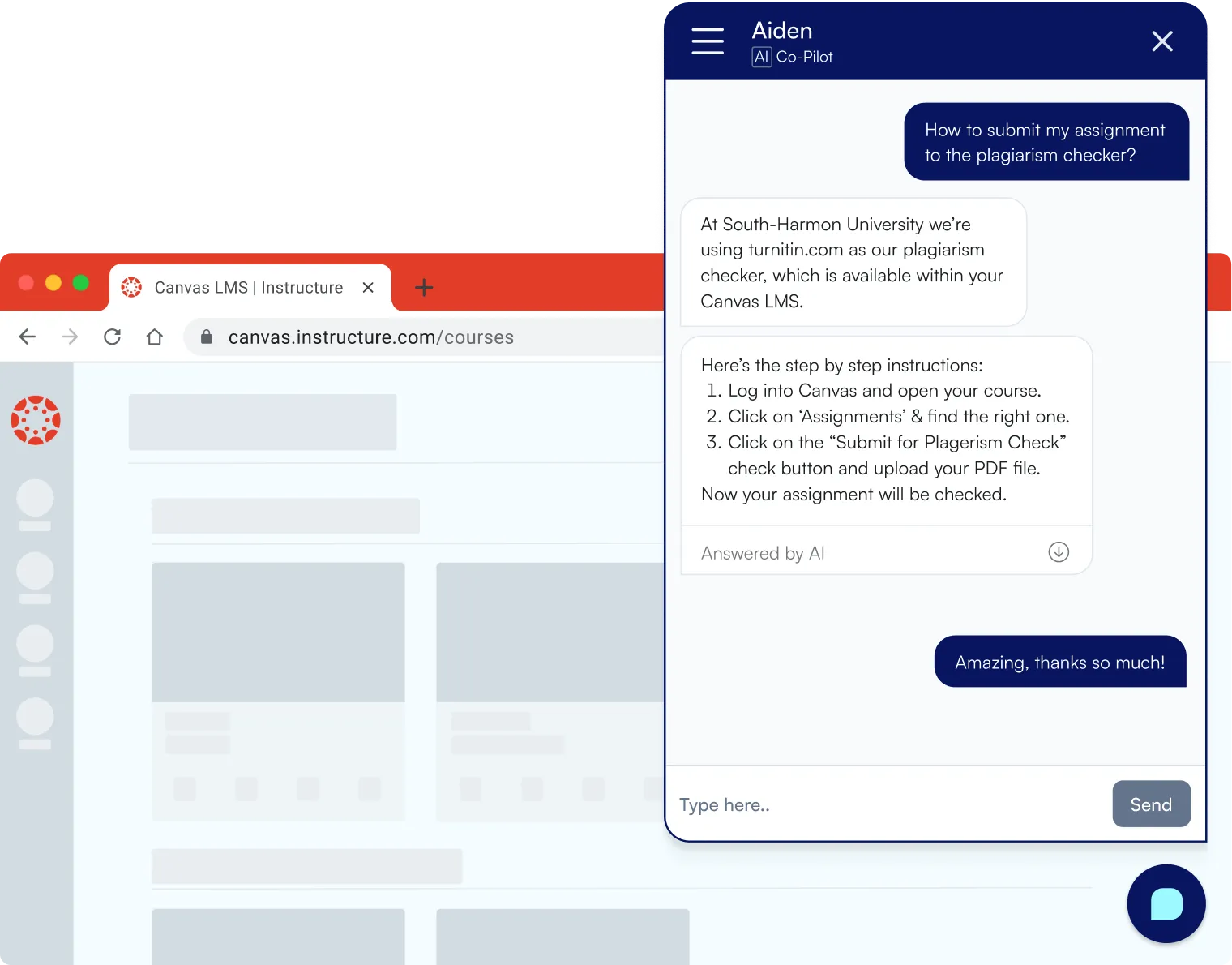Click the Canvas icon on the browser tab
Viewport: 1232px width, 965px height.
pyautogui.click(x=132, y=287)
